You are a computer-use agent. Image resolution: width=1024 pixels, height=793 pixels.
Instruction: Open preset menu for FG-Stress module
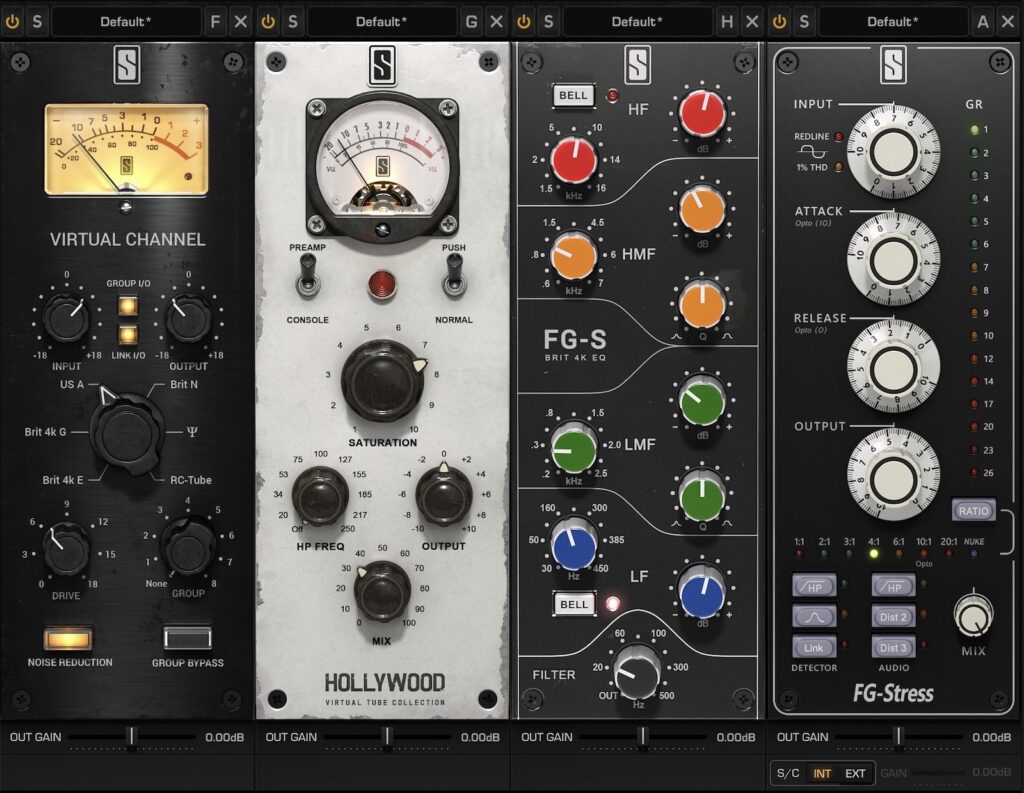pyautogui.click(x=893, y=22)
